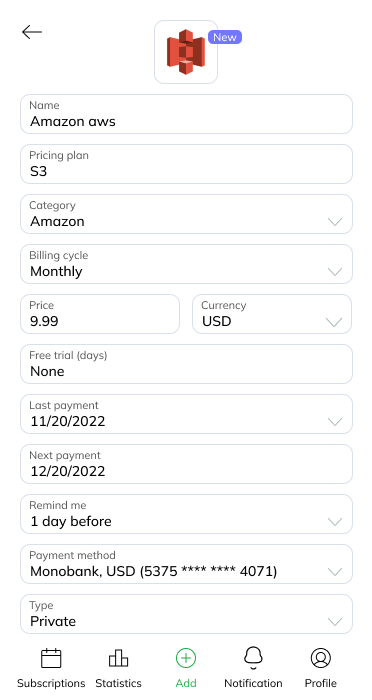Edit the Free trial days field
Image resolution: width=372 pixels, height=700 pixels.
[186, 364]
